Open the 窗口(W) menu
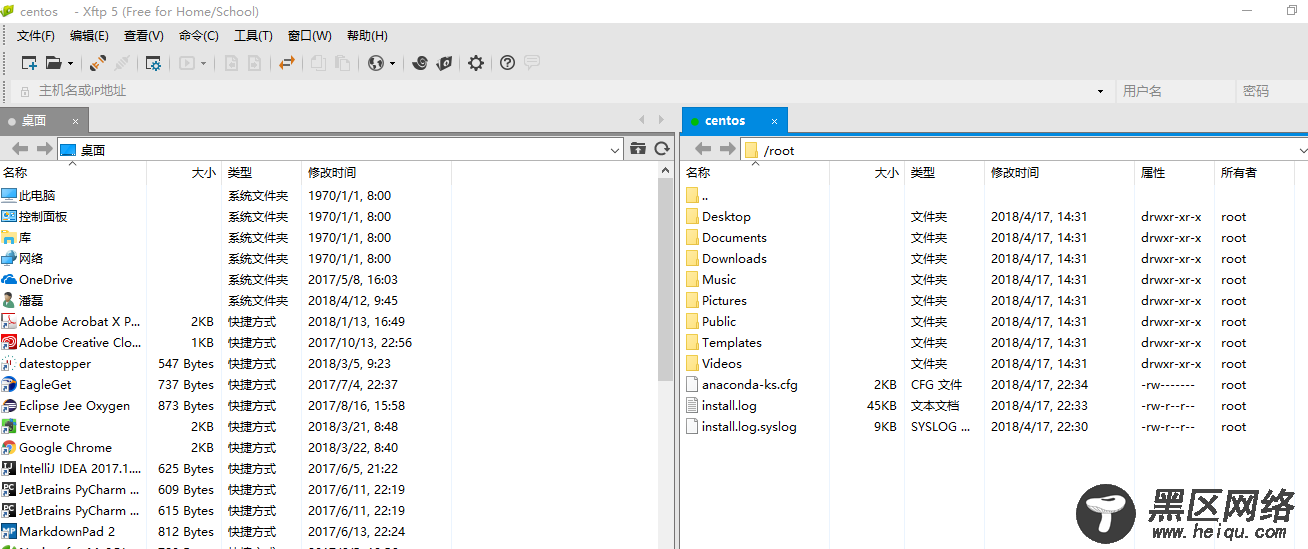The width and height of the screenshot is (1308, 549). click(x=309, y=36)
